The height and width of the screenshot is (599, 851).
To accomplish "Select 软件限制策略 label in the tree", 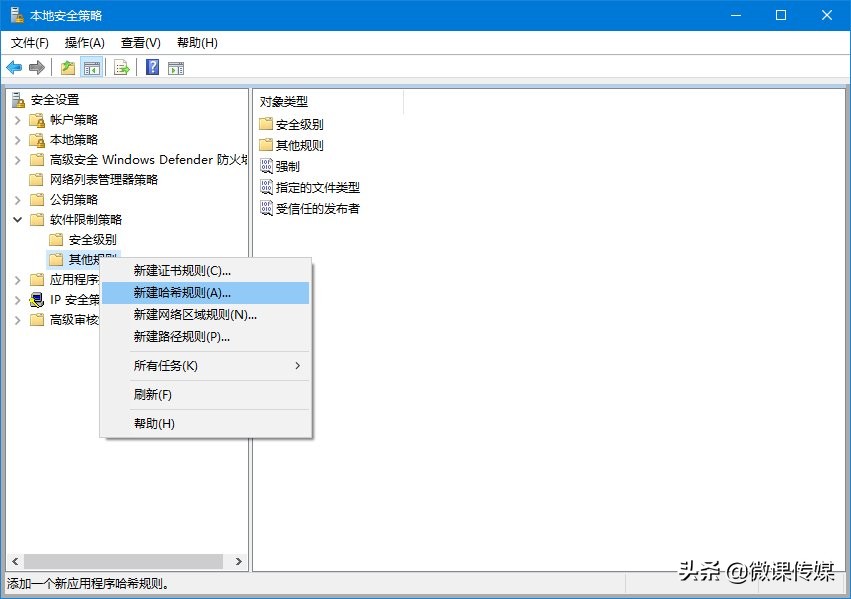I will (86, 220).
